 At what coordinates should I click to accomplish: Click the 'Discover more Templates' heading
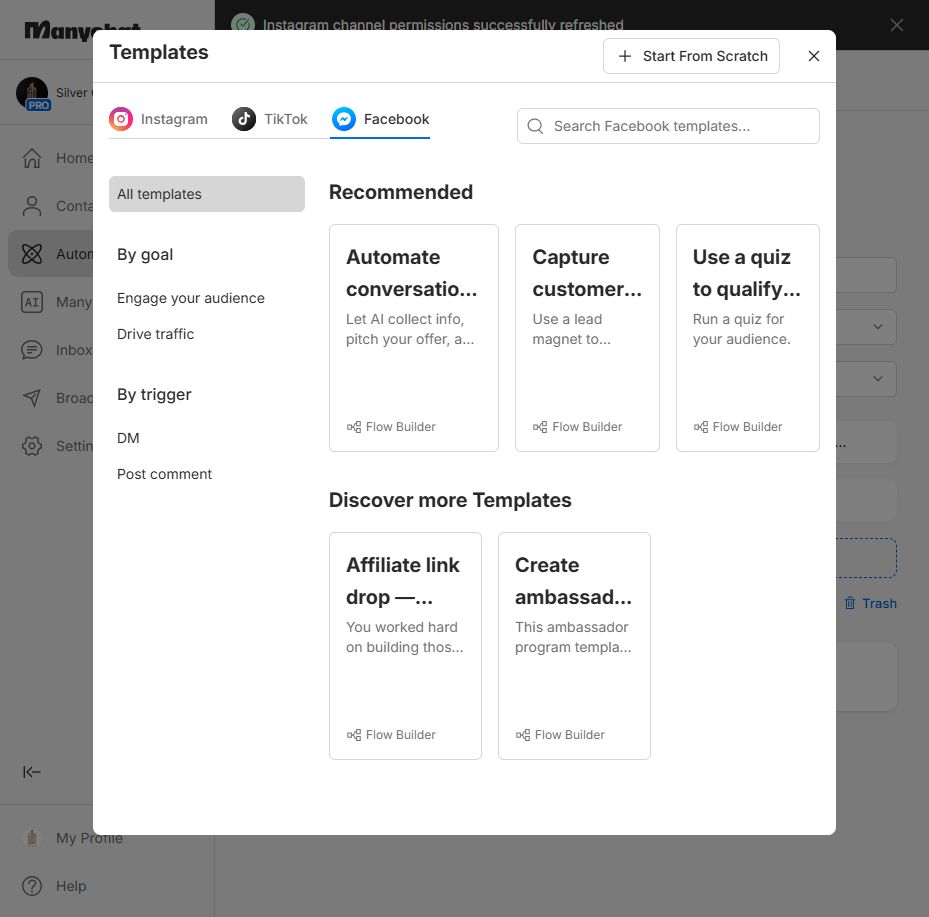pyautogui.click(x=450, y=500)
